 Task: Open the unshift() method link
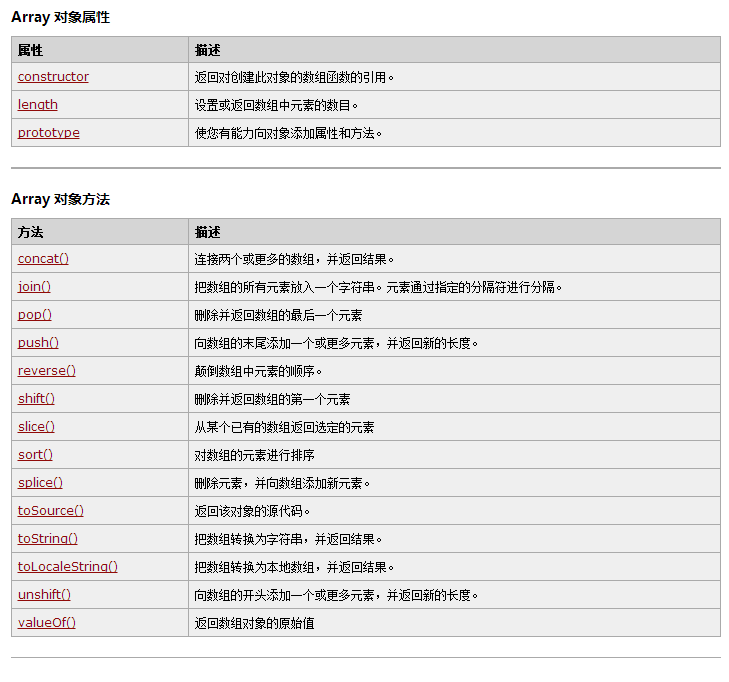click(x=44, y=595)
